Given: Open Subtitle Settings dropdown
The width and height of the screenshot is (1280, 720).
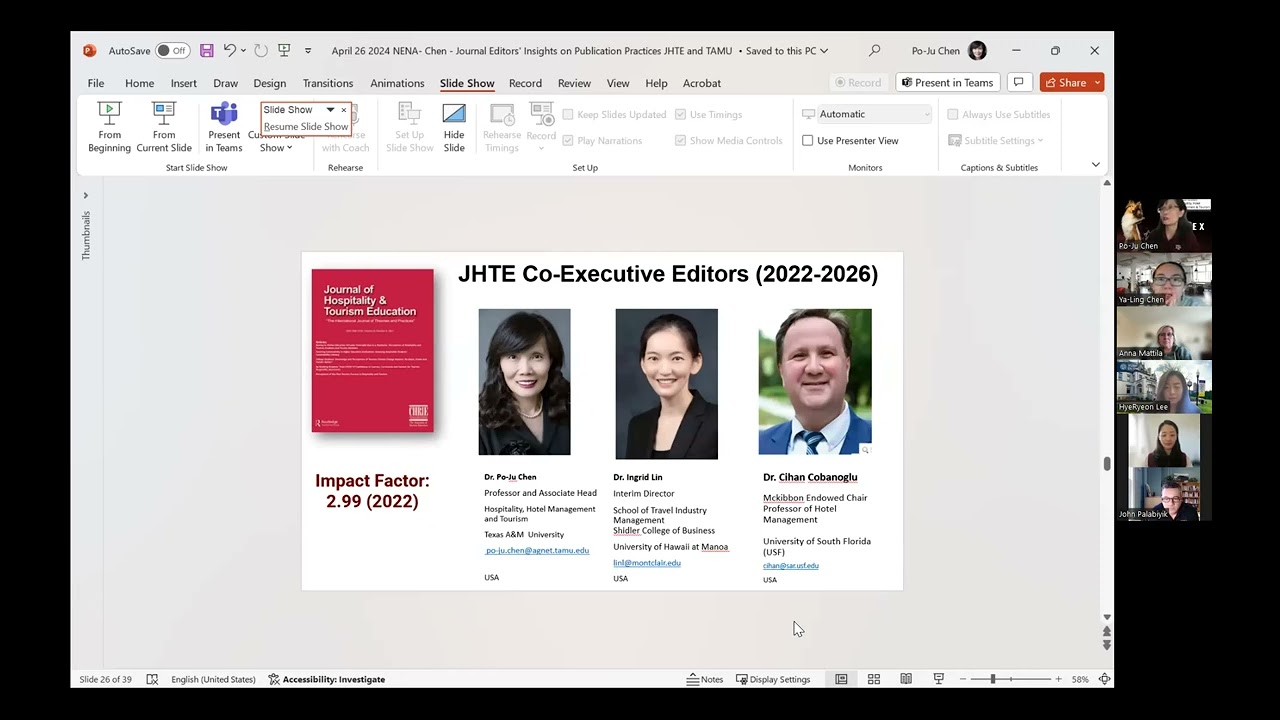Looking at the screenshot, I should 996,140.
